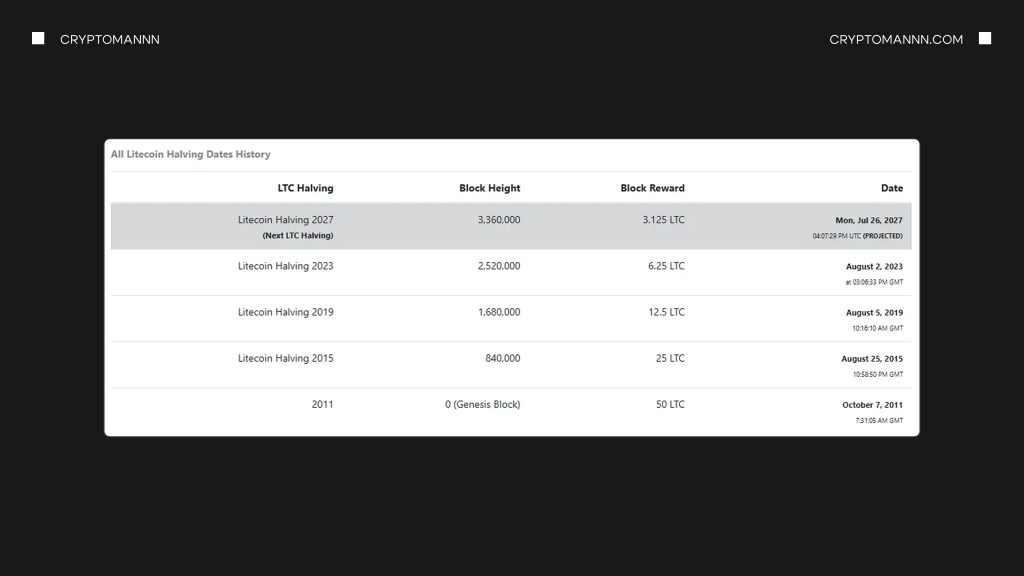The height and width of the screenshot is (576, 1024).
Task: Click the white square icon beside CRYPTOMANNN.COM
Action: 985,39
